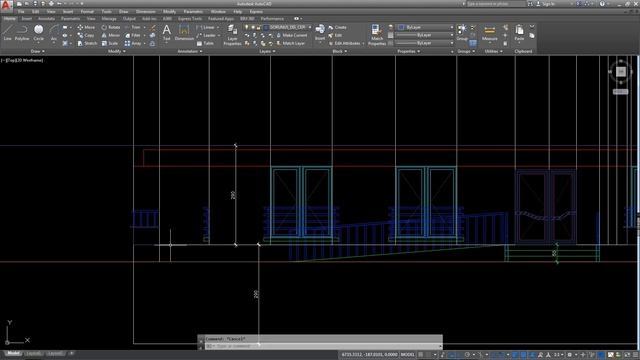
Task: Select the Text annotation tool
Action: tap(167, 33)
